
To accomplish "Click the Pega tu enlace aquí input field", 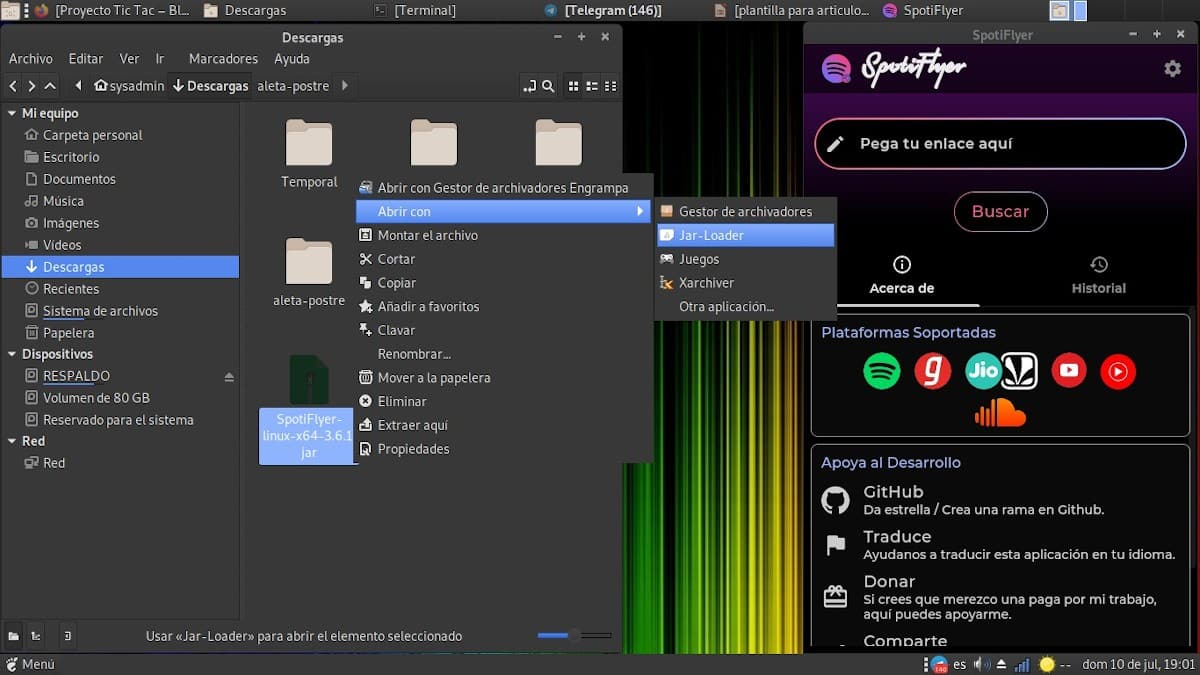I will [x=999, y=143].
